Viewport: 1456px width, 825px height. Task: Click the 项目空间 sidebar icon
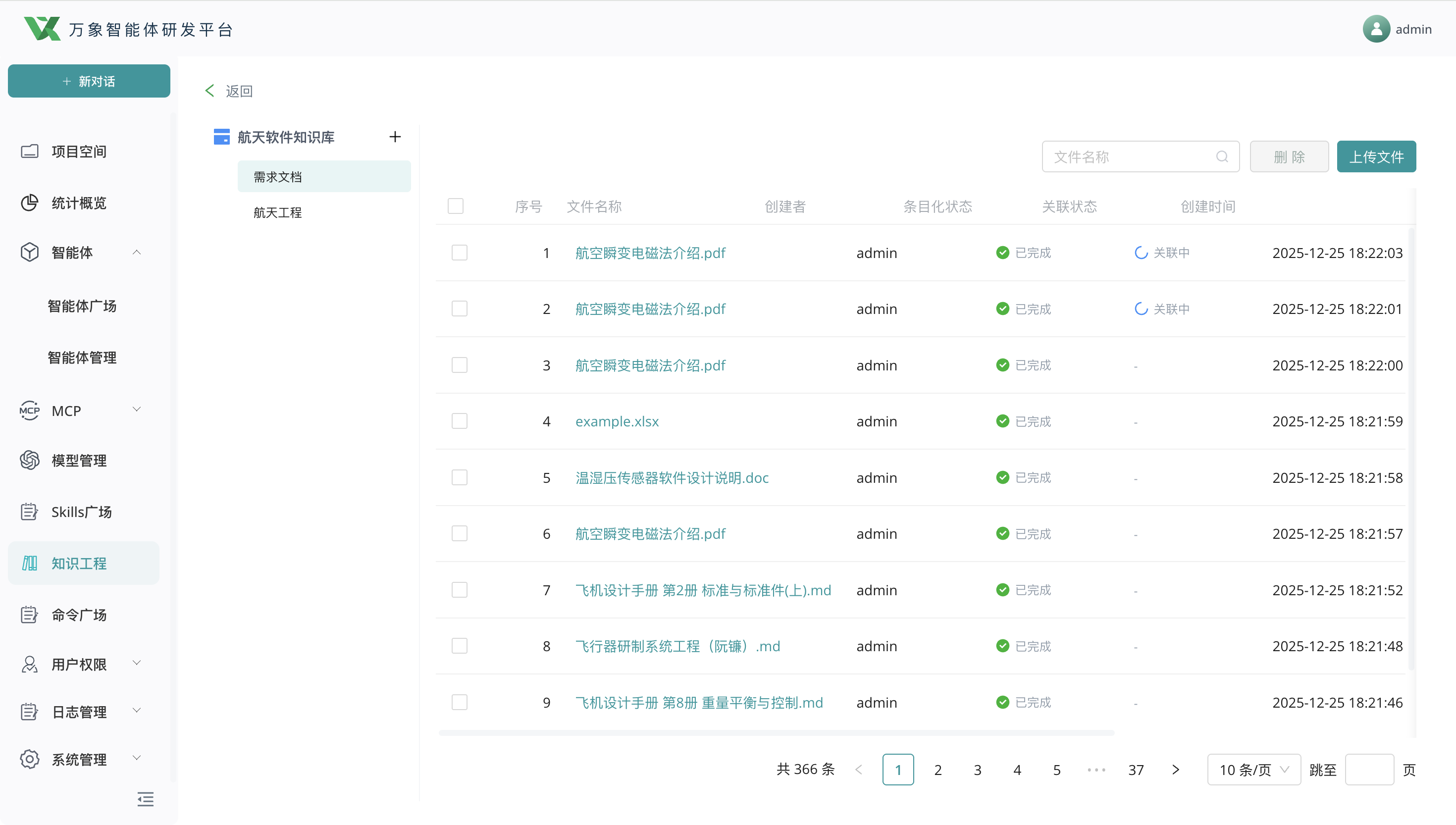point(29,152)
